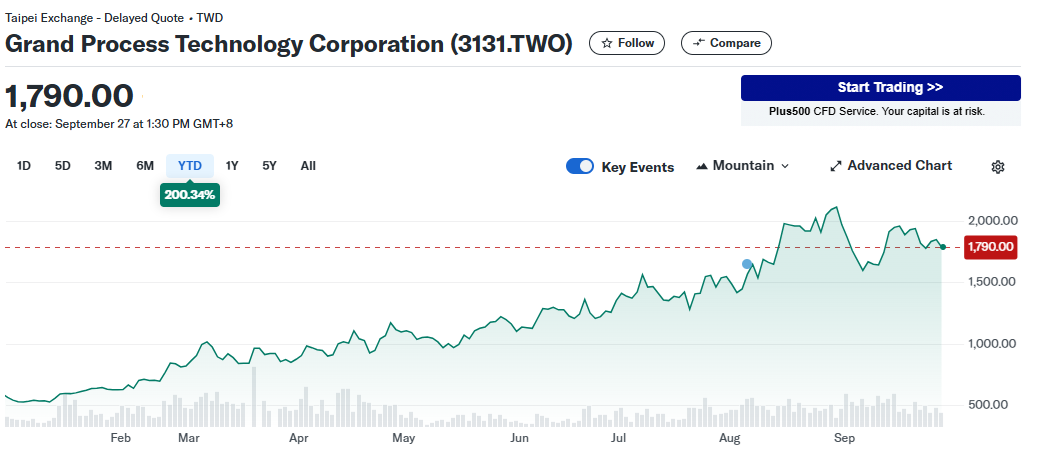
Task: Show the 1Y time range
Action: click(232, 166)
